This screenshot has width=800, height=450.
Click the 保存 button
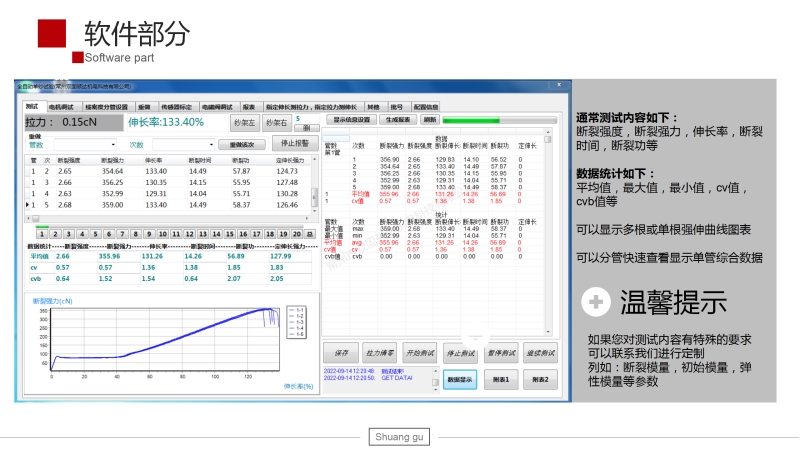coord(341,353)
